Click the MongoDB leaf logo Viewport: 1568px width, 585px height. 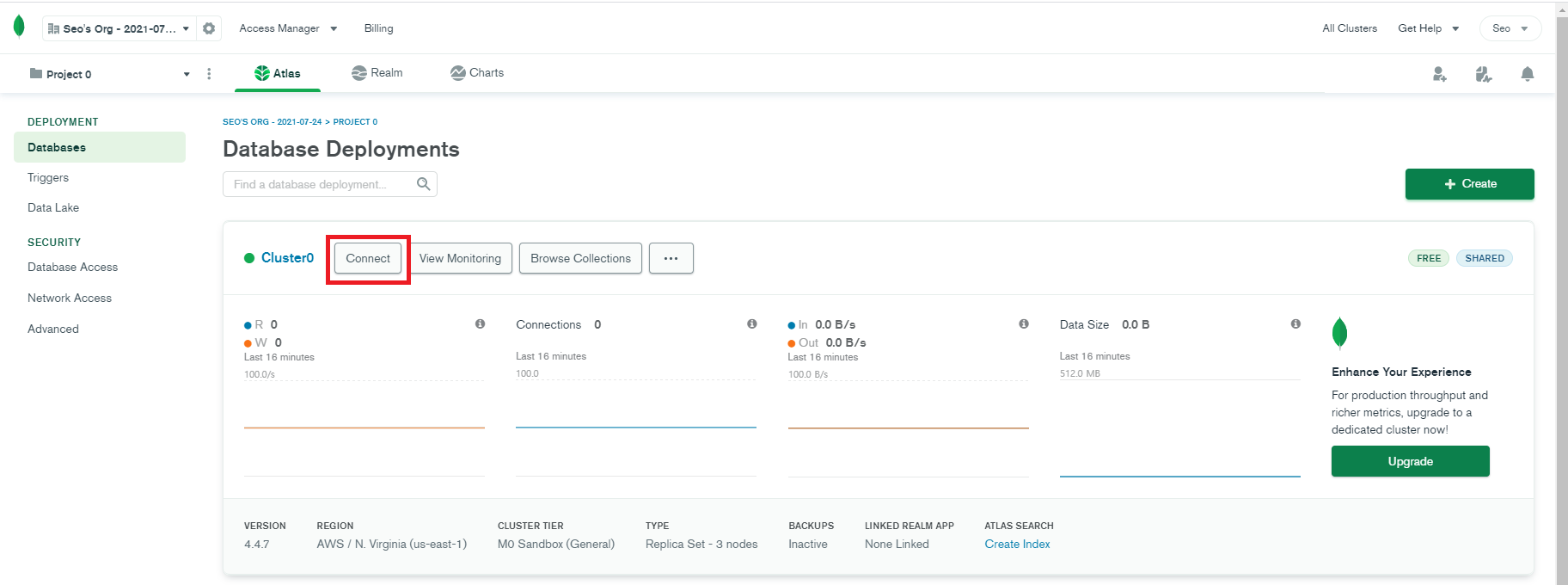coord(19,28)
